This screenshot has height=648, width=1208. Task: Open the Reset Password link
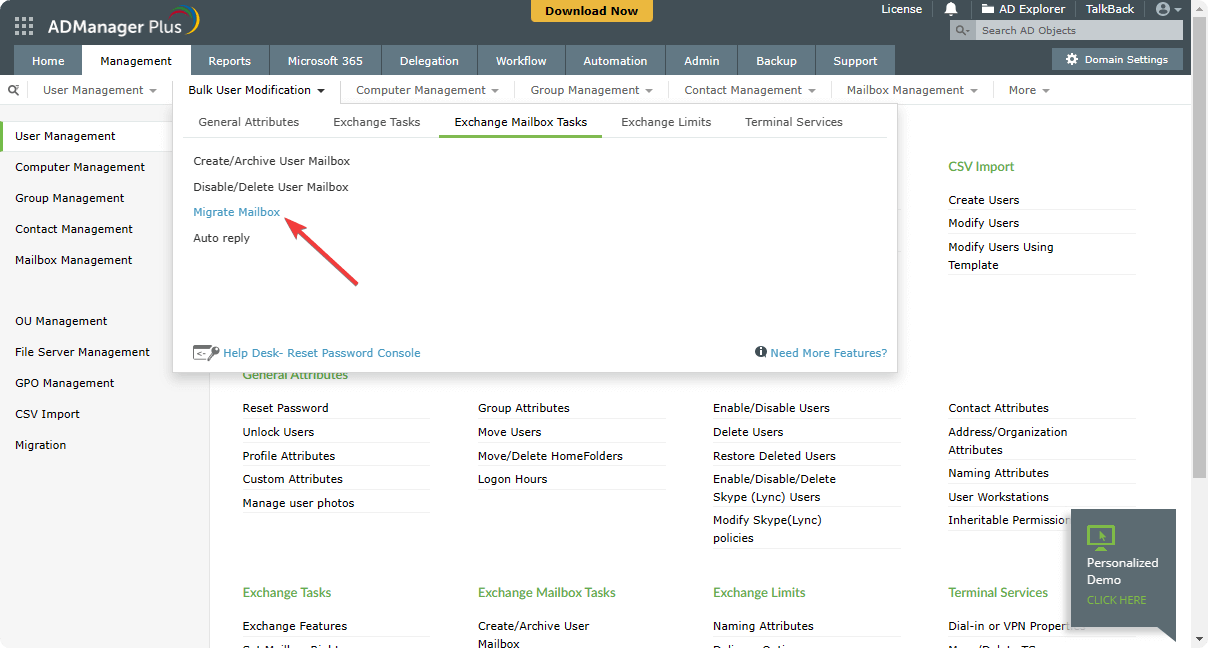(x=286, y=408)
